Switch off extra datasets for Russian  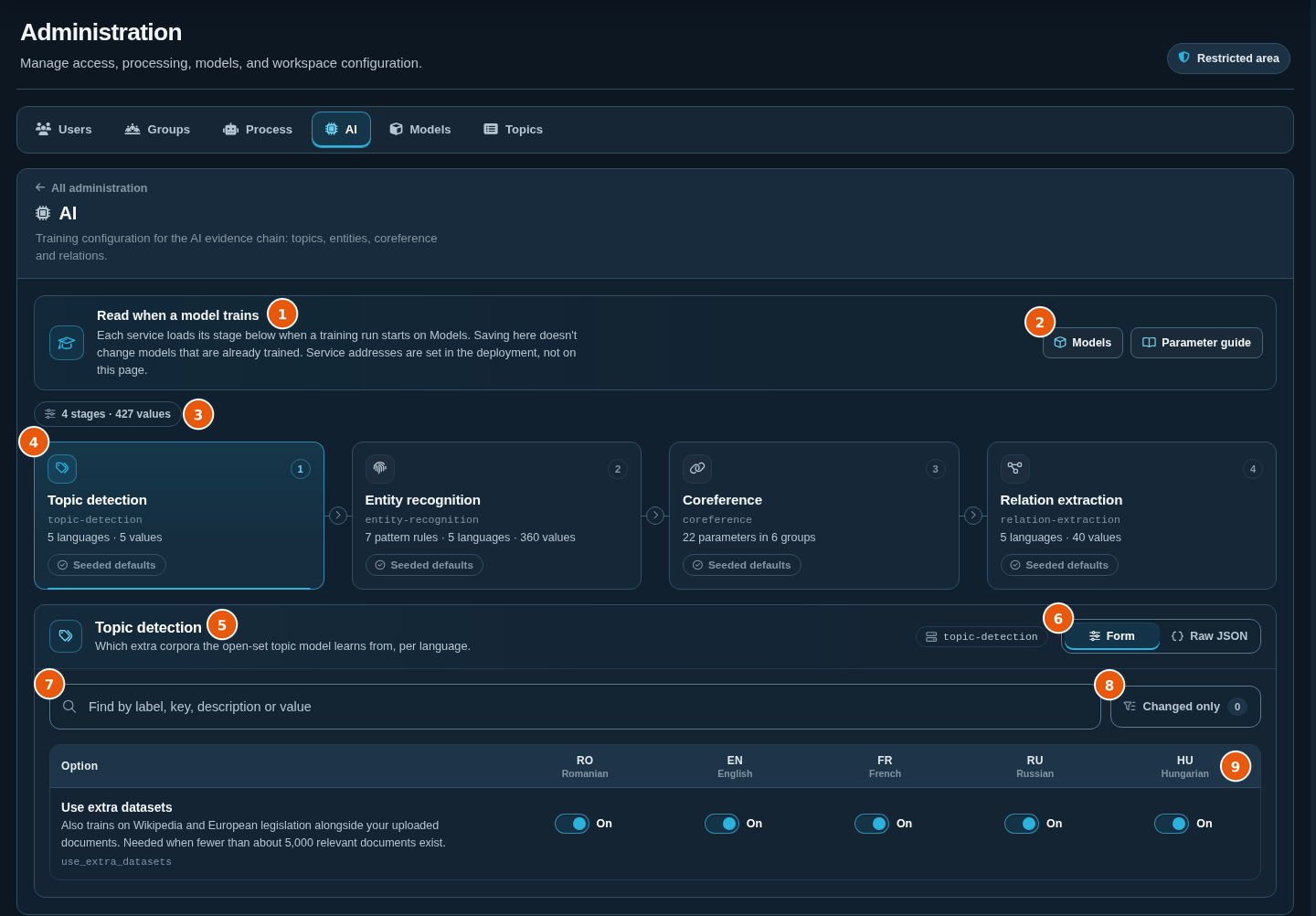1022,824
